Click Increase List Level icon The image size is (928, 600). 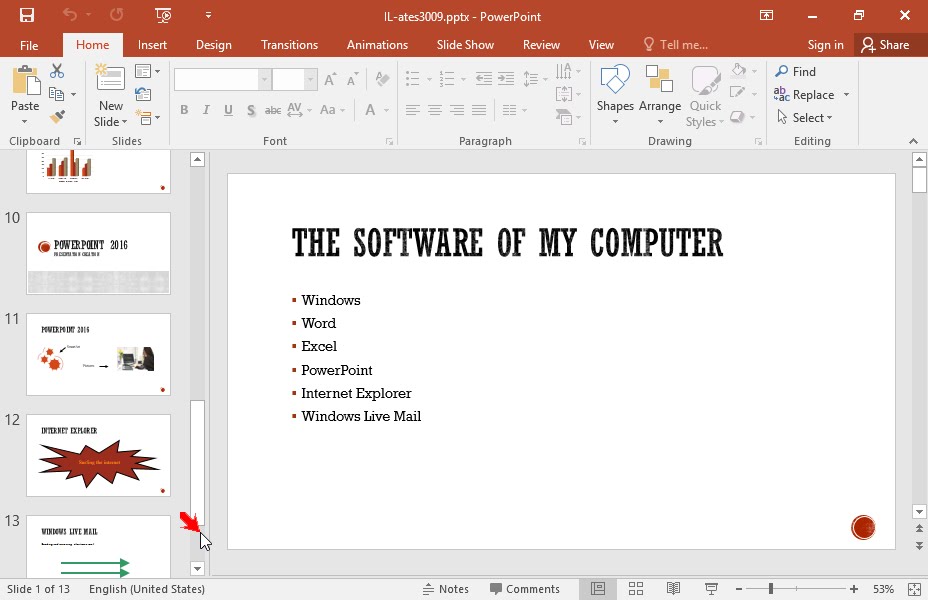pos(506,78)
